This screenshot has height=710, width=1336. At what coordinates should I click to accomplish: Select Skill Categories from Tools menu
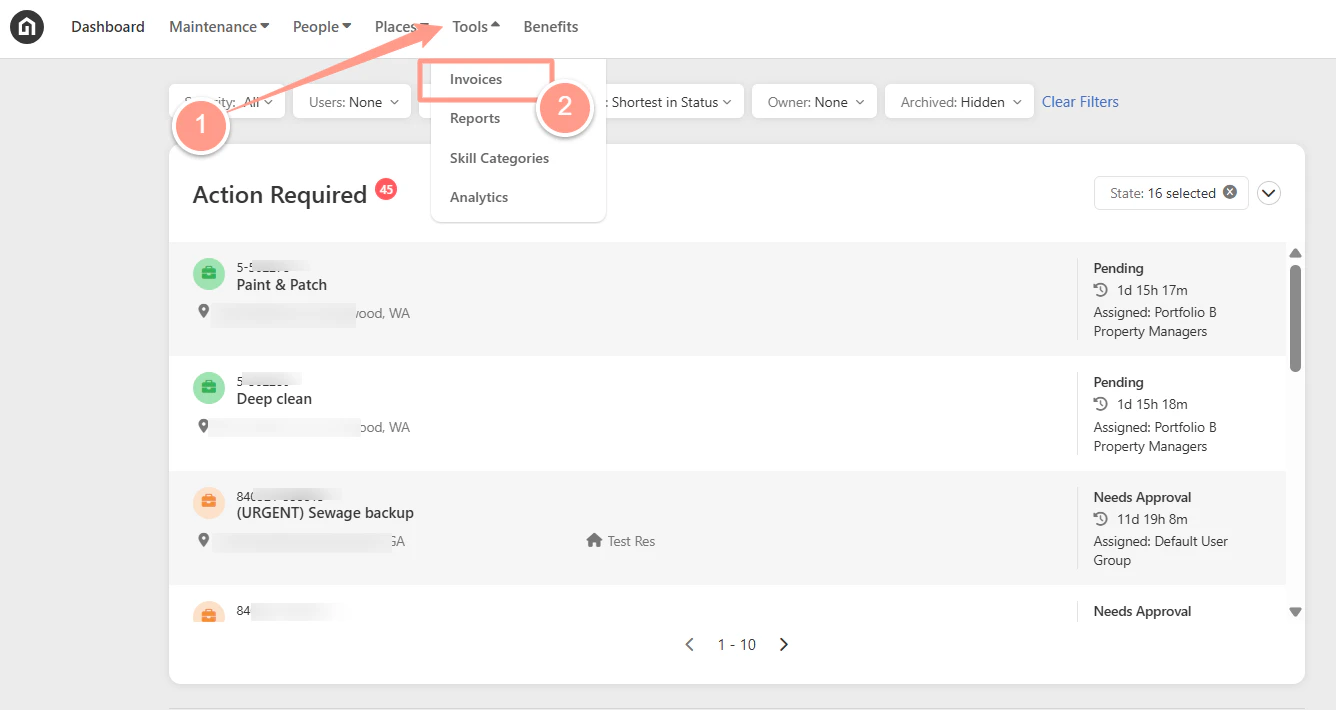(x=499, y=158)
